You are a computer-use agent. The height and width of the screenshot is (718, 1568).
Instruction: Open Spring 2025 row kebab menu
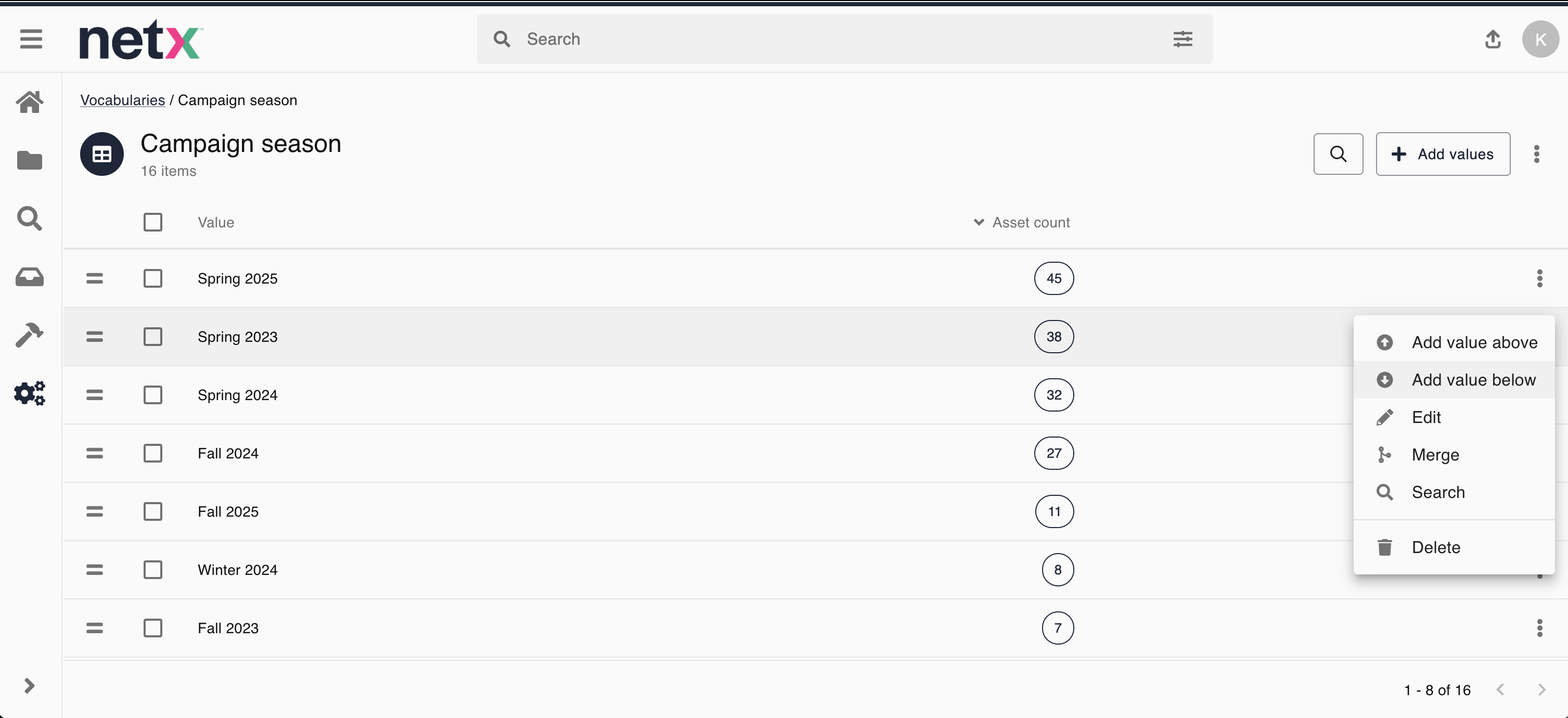(x=1539, y=278)
